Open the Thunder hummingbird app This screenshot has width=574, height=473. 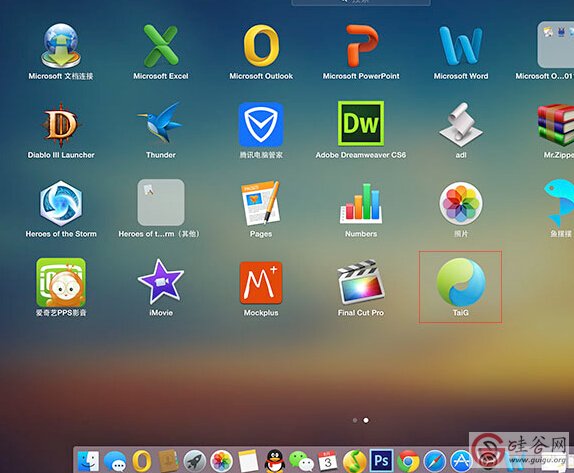tap(161, 123)
